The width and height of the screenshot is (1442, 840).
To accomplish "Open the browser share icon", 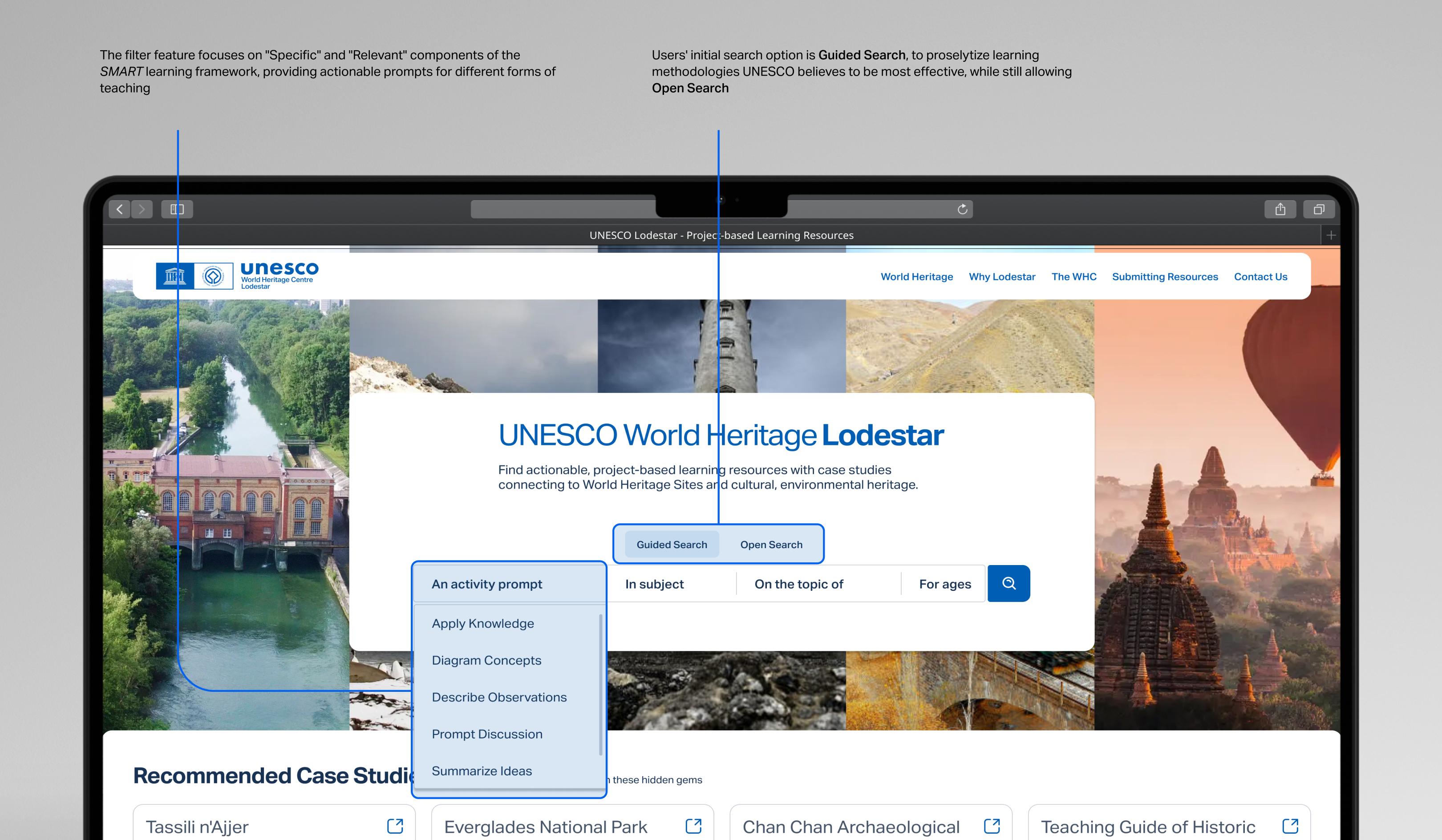I will coord(1280,210).
